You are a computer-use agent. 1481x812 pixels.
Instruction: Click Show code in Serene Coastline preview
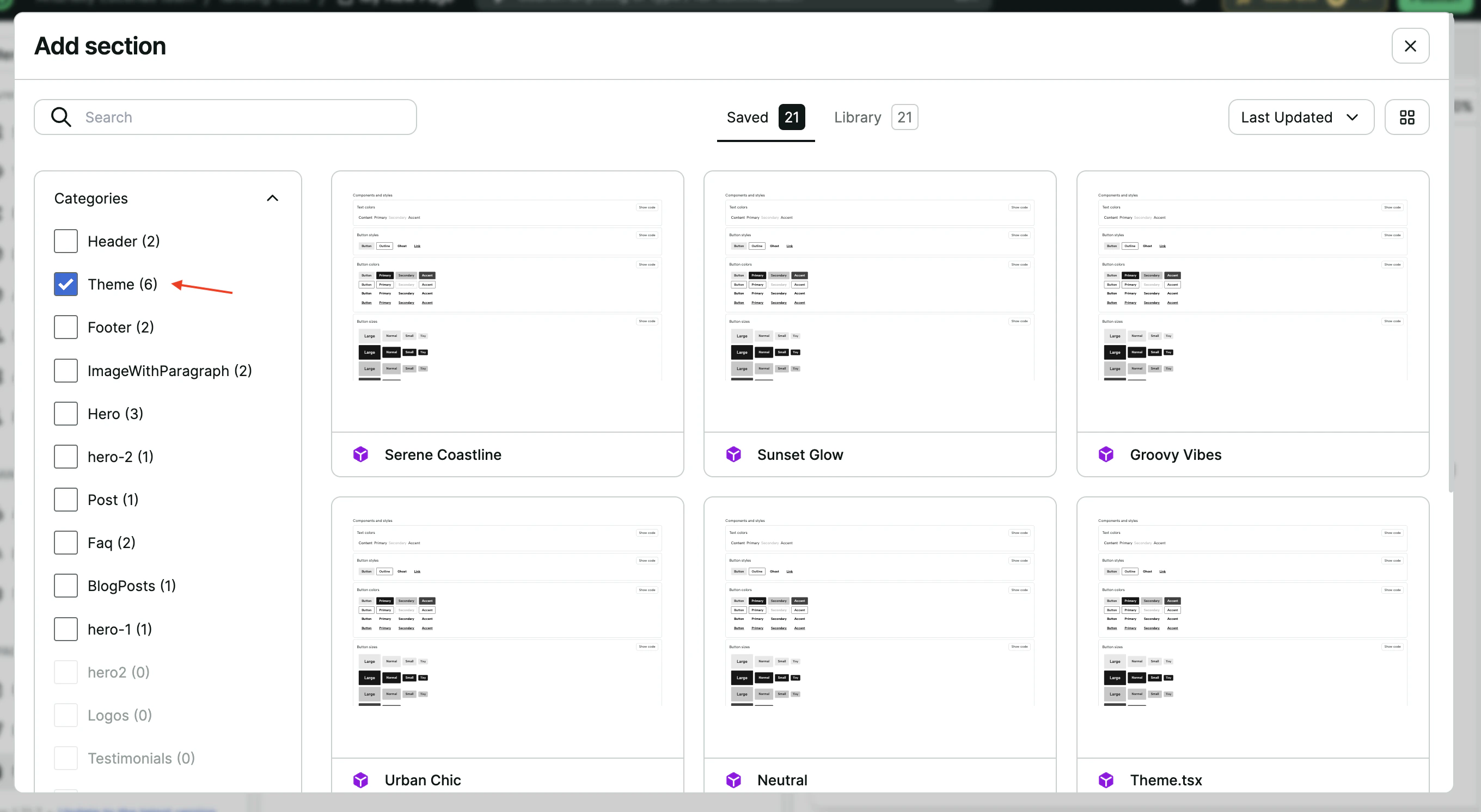click(646, 207)
